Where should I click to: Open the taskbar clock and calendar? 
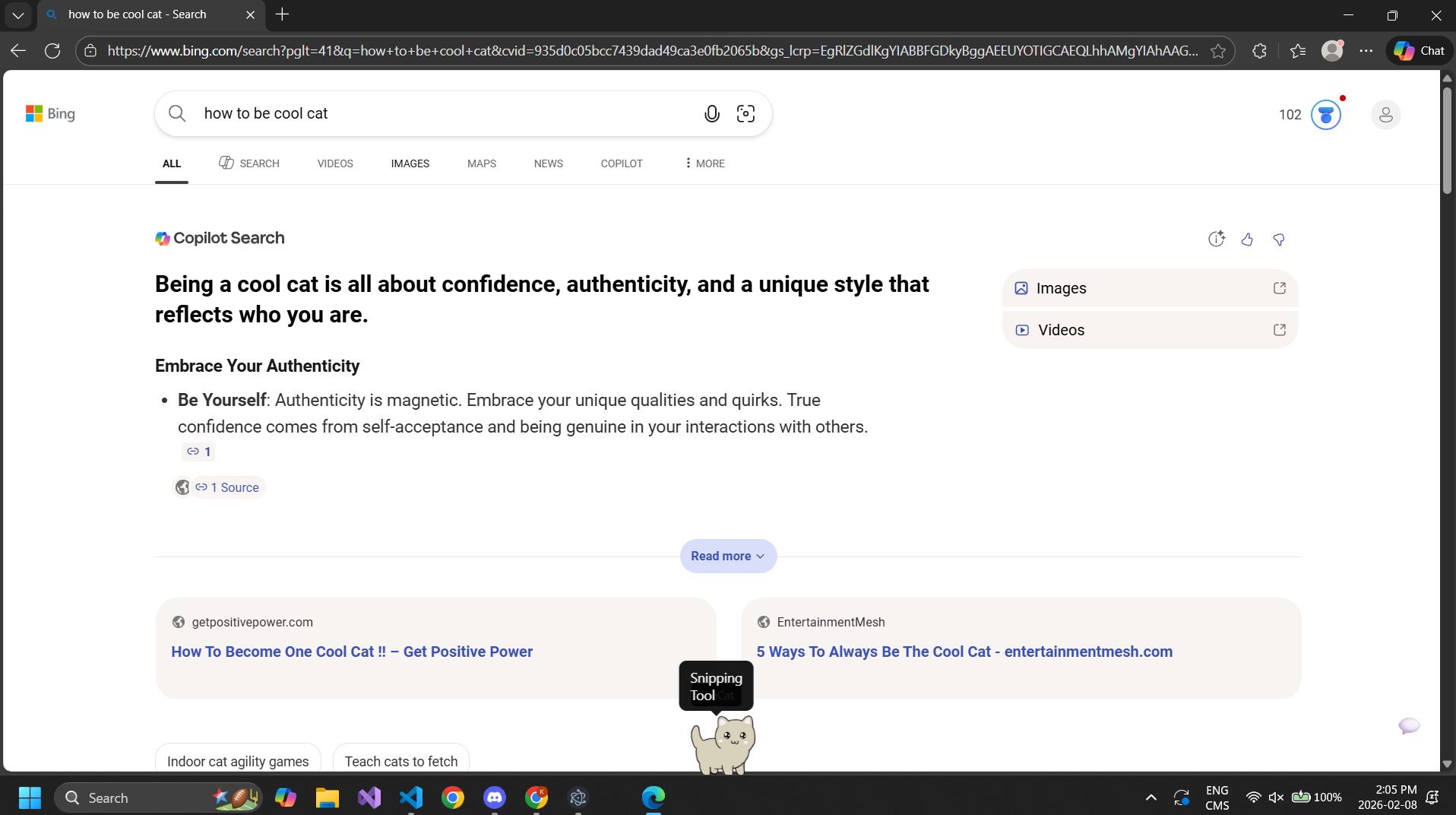[x=1387, y=798]
